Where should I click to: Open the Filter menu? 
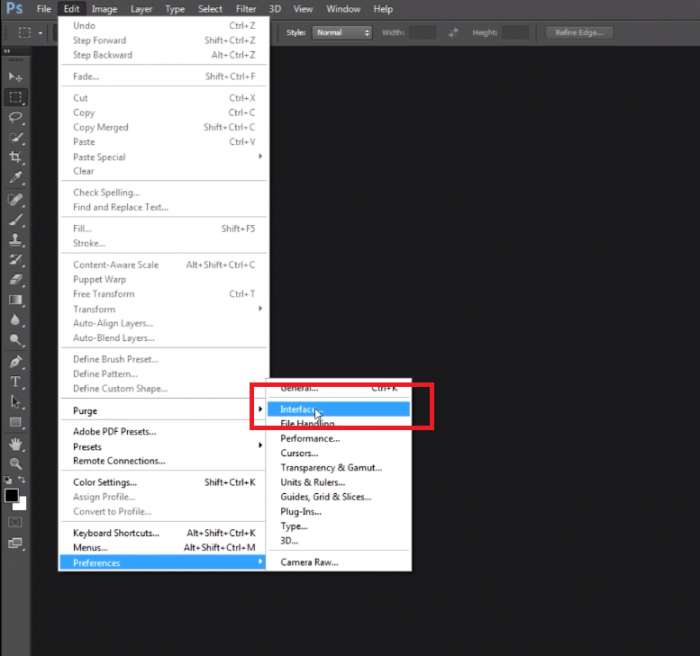(x=246, y=9)
